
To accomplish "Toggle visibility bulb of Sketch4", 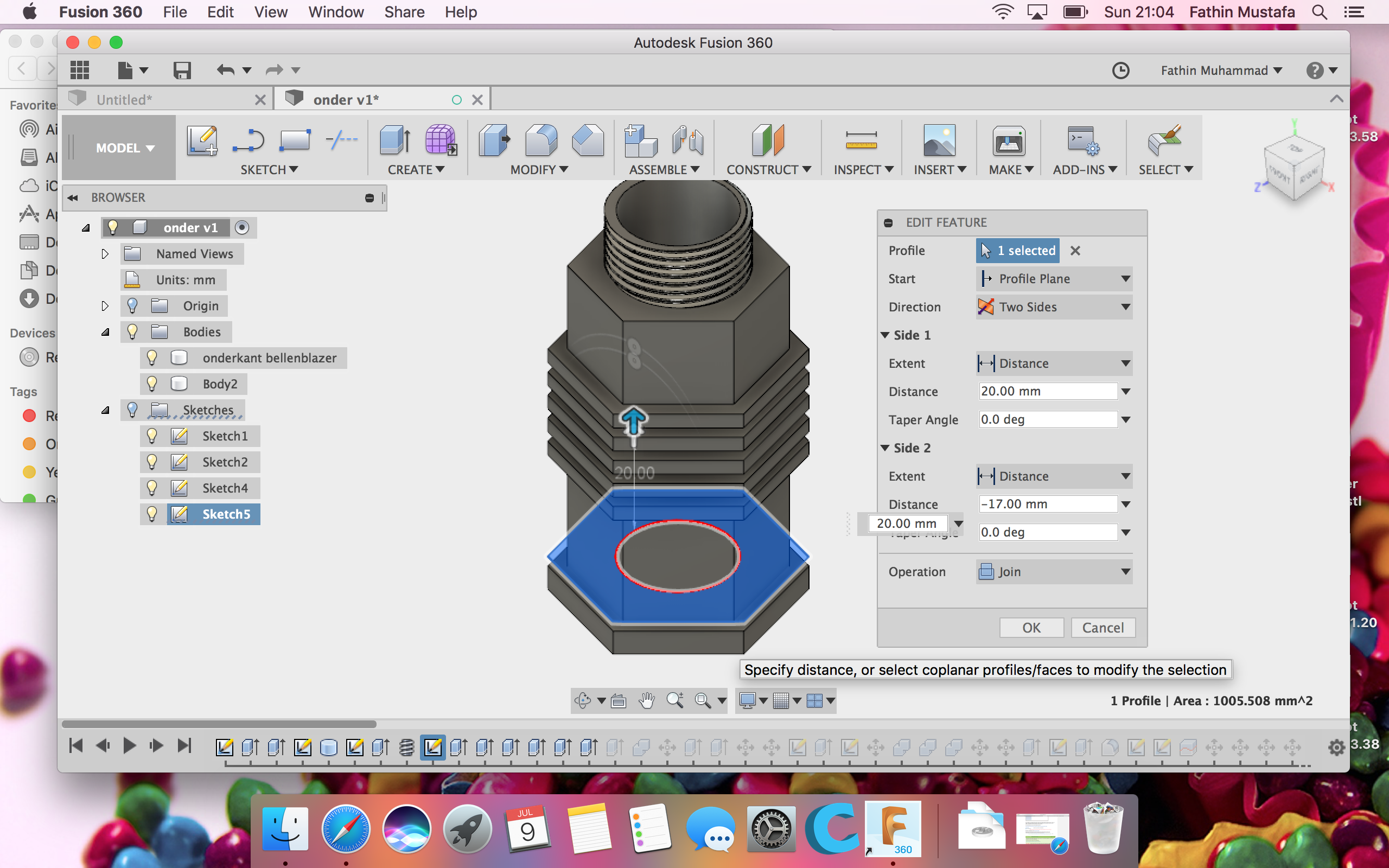I will pyautogui.click(x=152, y=488).
